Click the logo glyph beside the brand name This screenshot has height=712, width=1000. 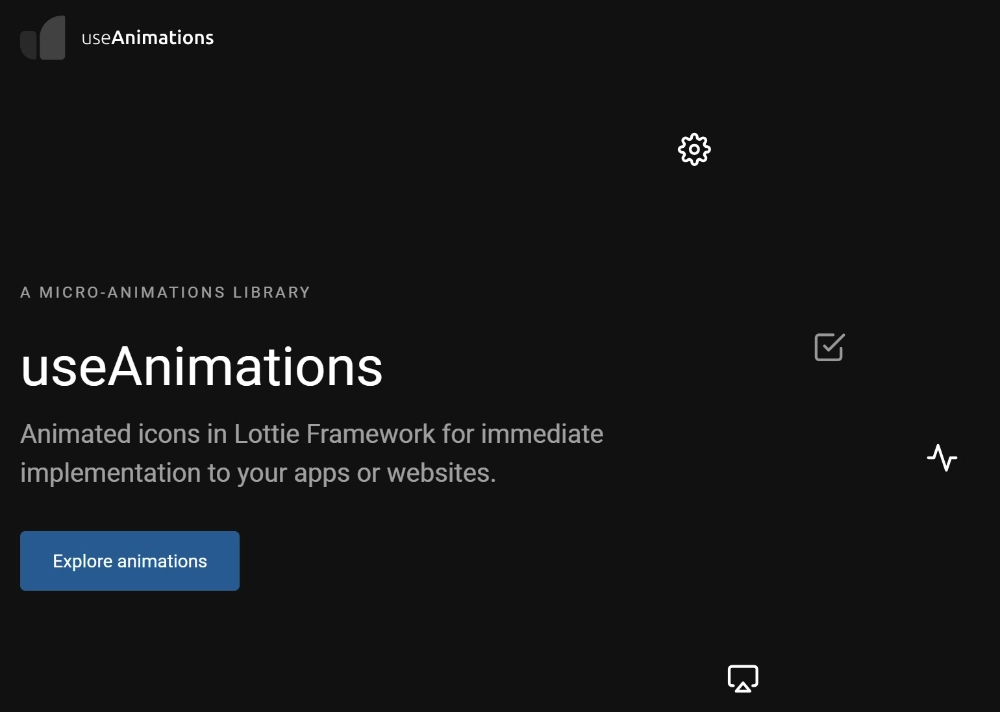coord(41,37)
